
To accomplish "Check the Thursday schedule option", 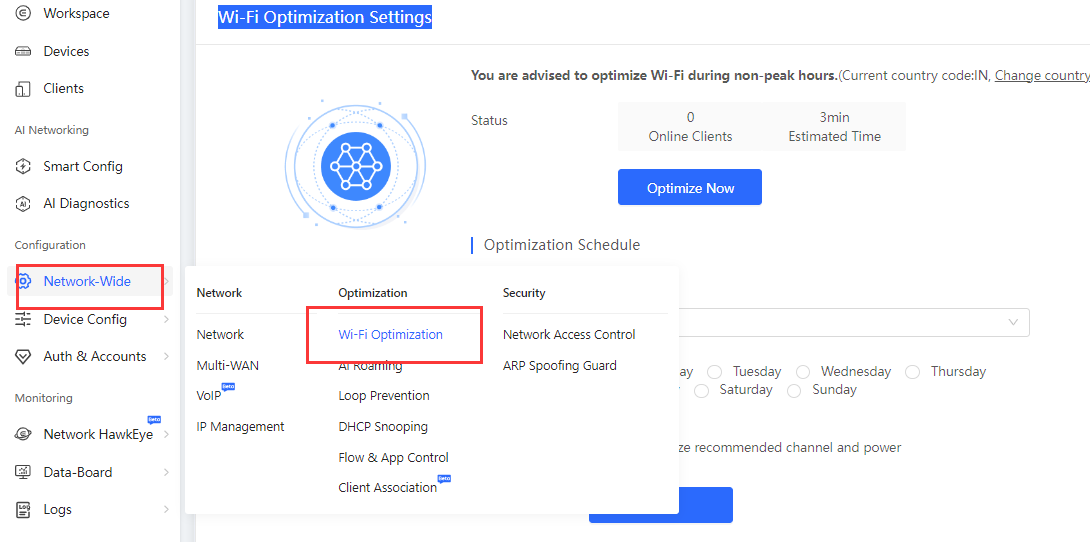I will 912,372.
